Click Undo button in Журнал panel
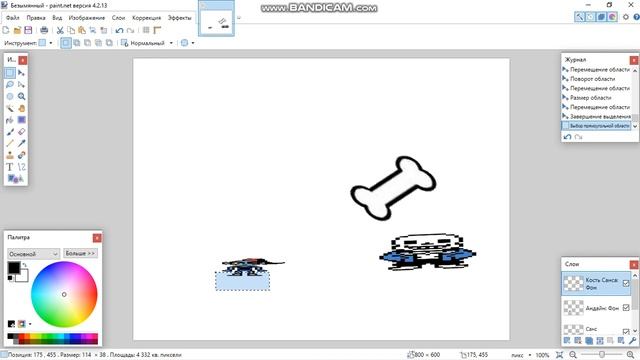Screen dimensions: 640x360 tap(567, 137)
